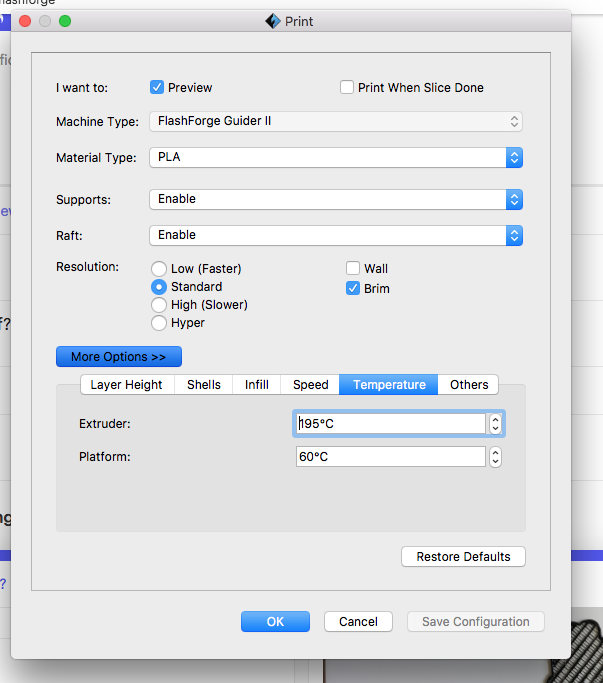
Task: Go to the Others tab
Action: [x=469, y=385]
